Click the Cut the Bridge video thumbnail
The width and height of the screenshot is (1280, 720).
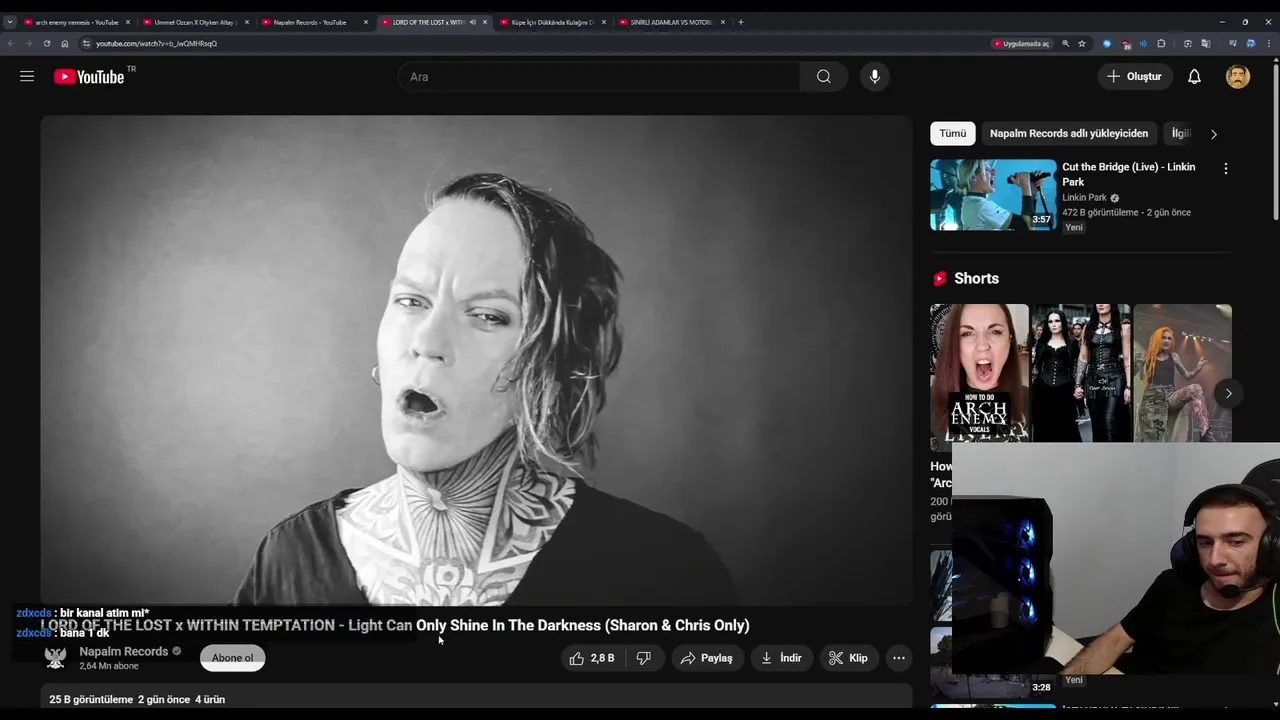(x=993, y=195)
